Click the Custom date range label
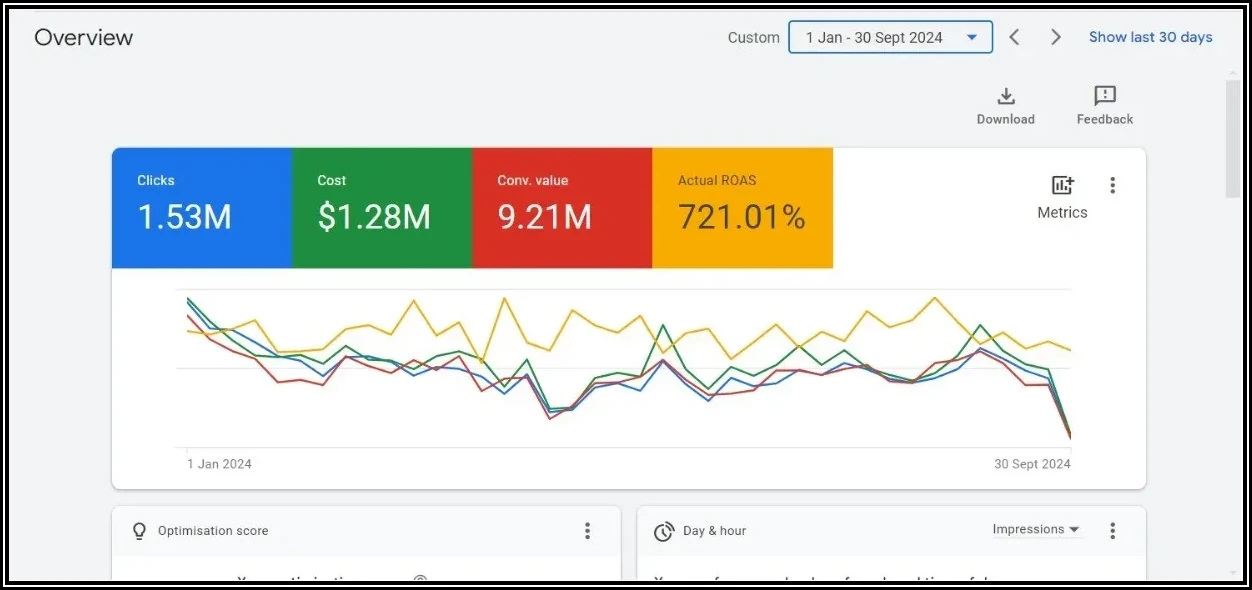This screenshot has height=590, width=1252. pyautogui.click(x=753, y=38)
